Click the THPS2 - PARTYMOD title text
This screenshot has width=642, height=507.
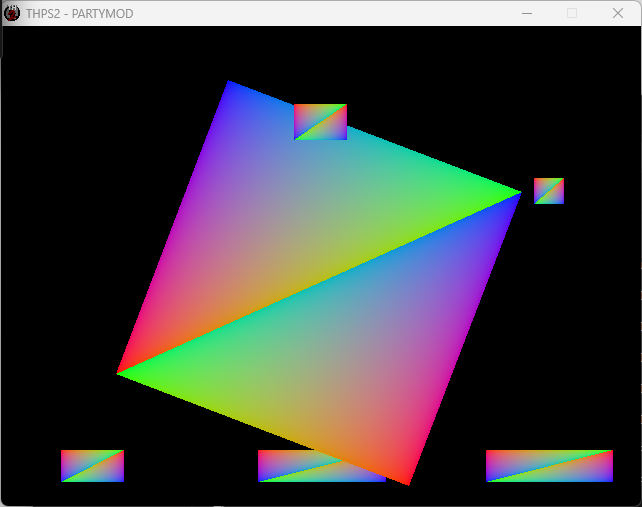pyautogui.click(x=79, y=14)
